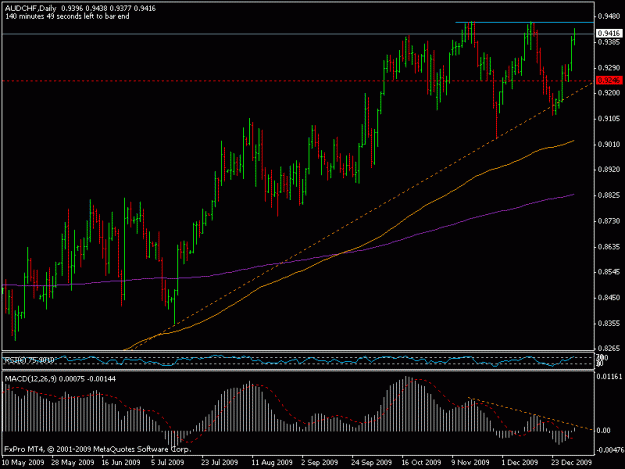Screen dimensions: 625x469
Task: Click the 0.8825 price axis value
Action: [x=609, y=195]
